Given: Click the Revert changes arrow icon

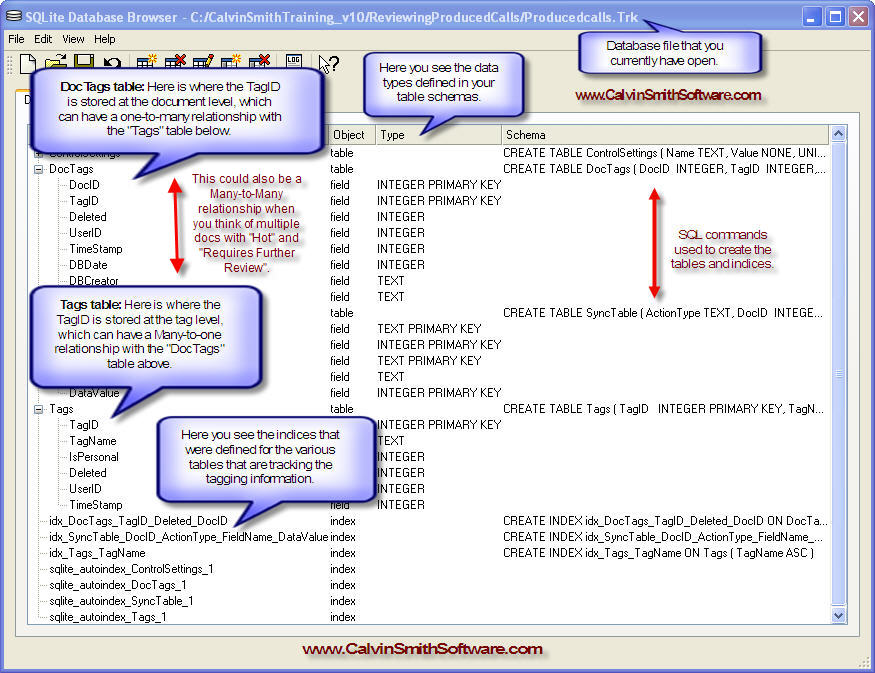Looking at the screenshot, I should pyautogui.click(x=112, y=64).
